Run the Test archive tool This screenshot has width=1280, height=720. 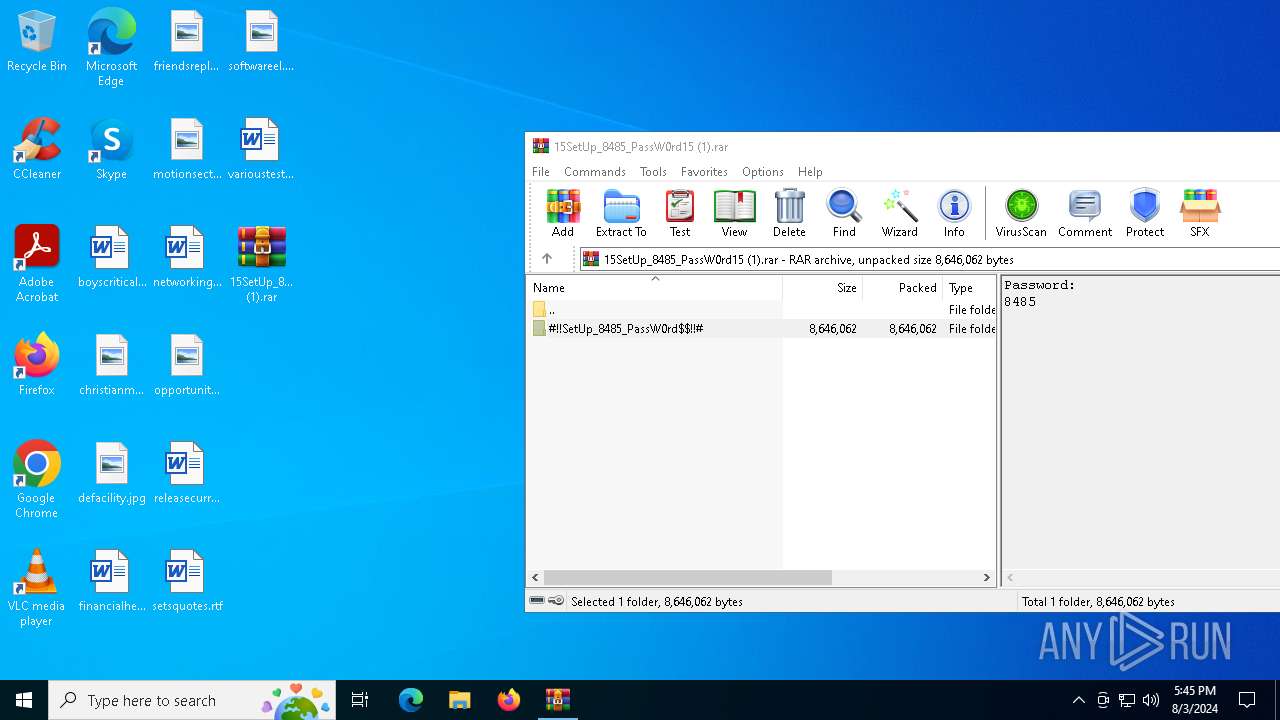(680, 214)
